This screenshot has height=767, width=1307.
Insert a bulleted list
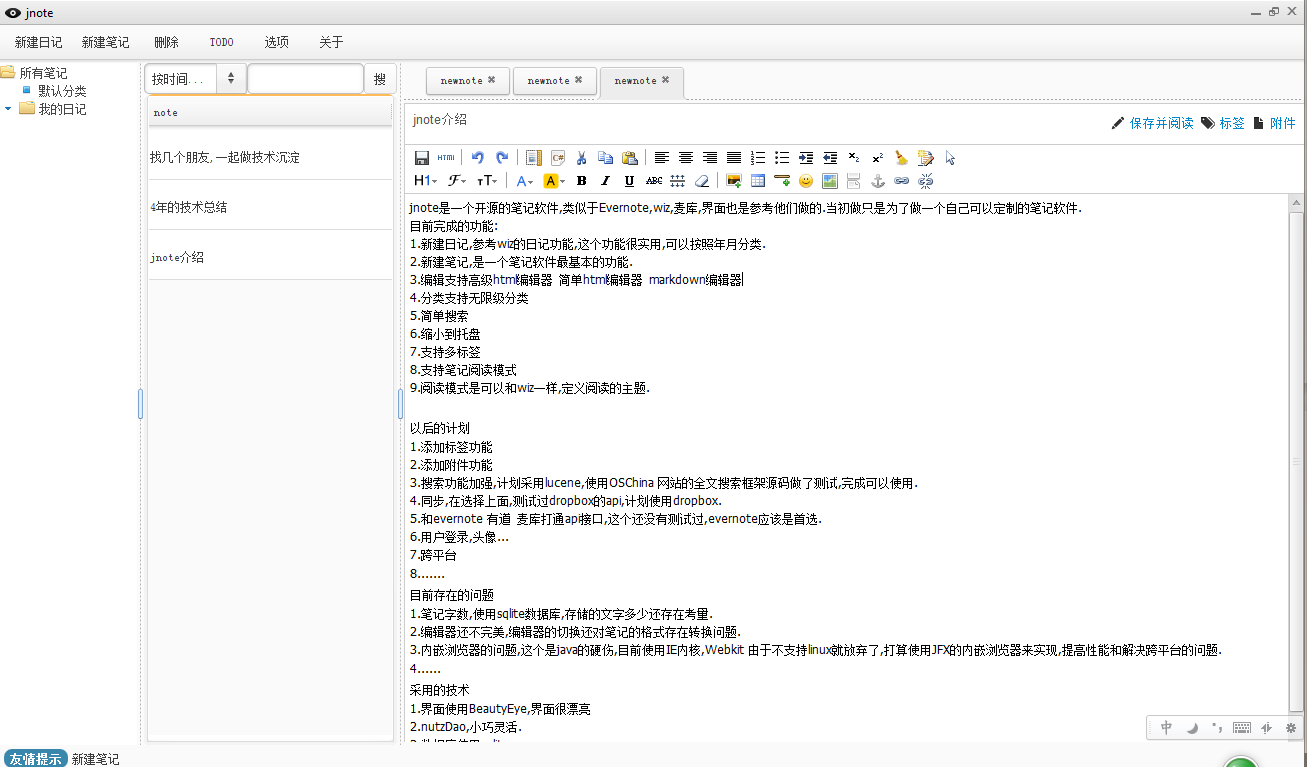coord(782,158)
